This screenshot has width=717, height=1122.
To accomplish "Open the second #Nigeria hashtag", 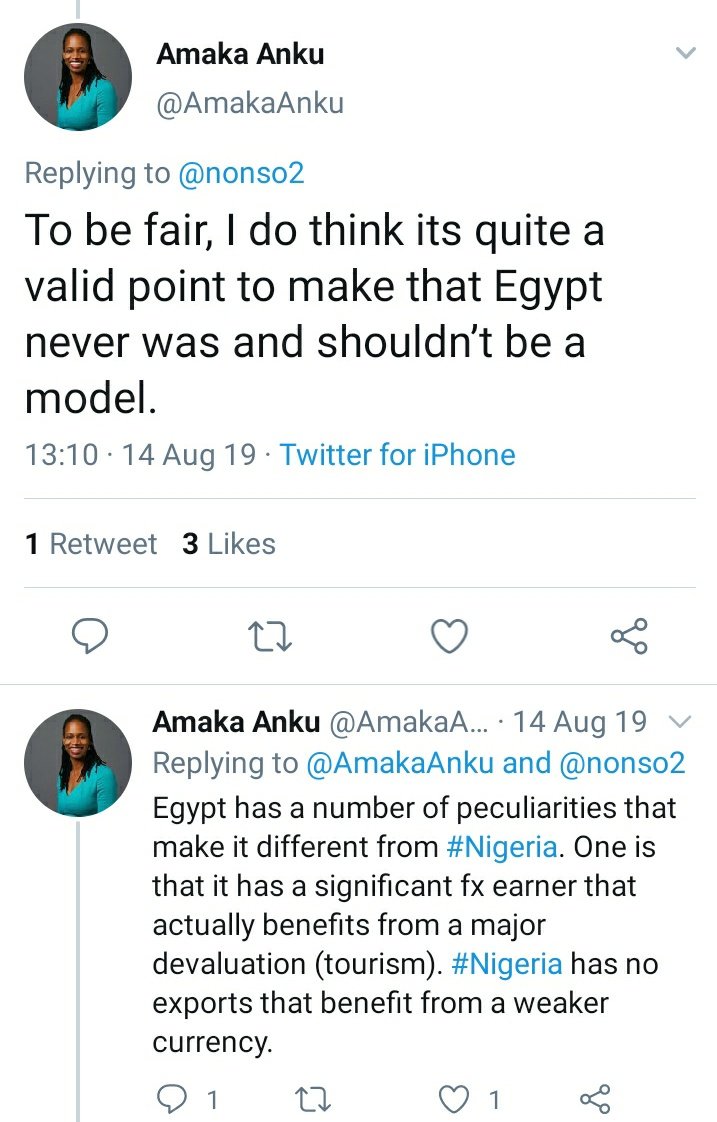I will (507, 964).
